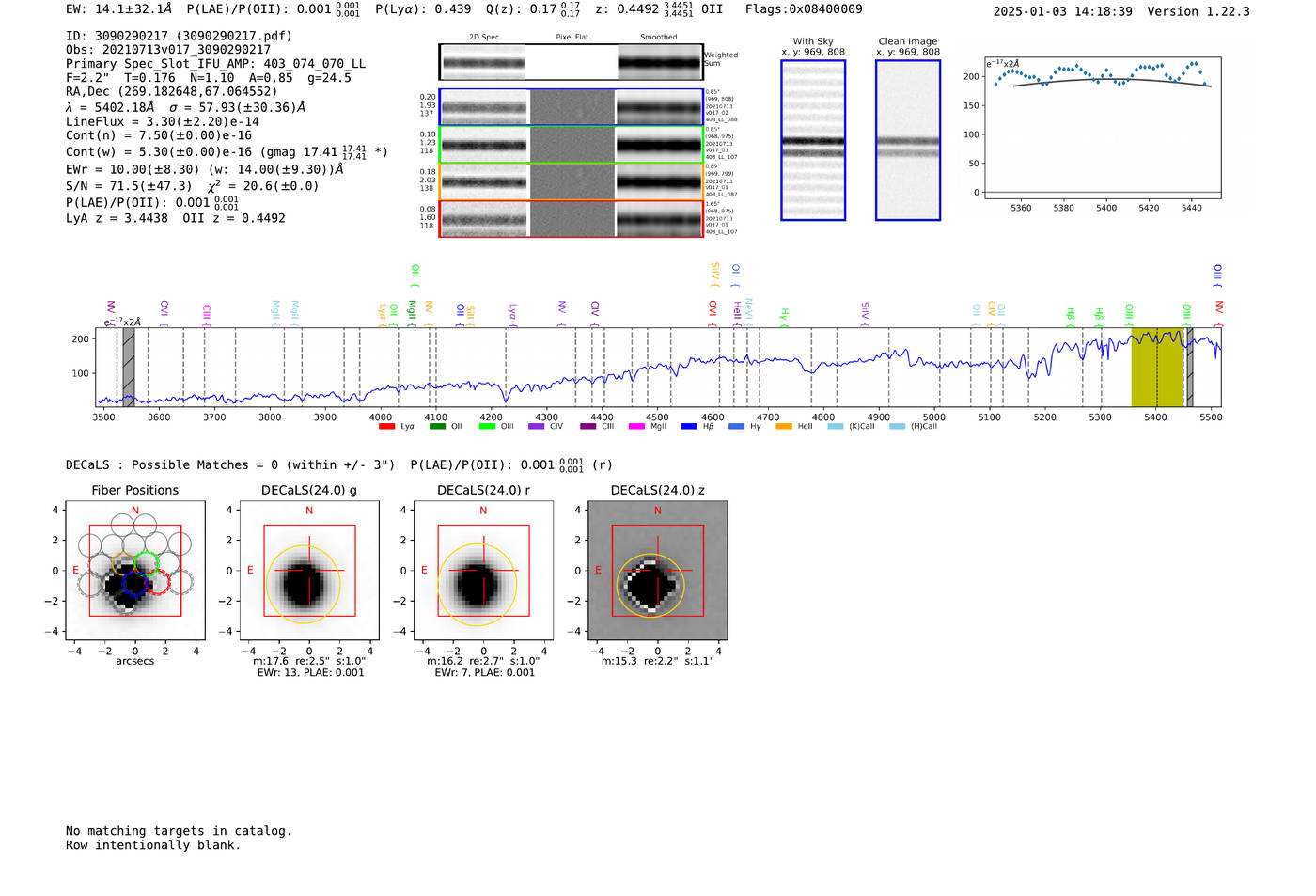Click the dark green OII legend swatch
The height and width of the screenshot is (896, 1316).
point(437,427)
